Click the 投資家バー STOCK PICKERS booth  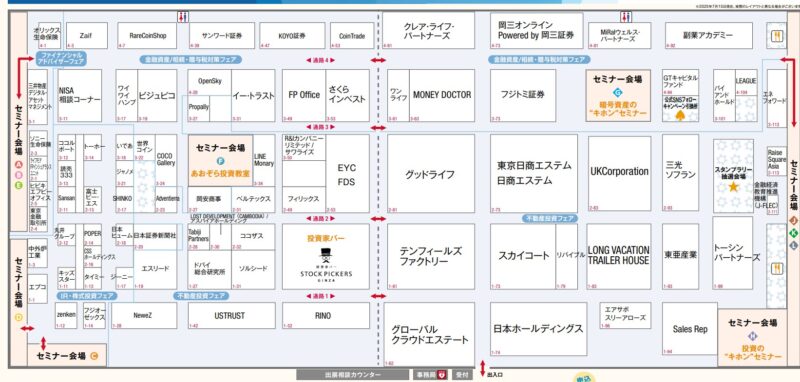pyautogui.click(x=326, y=257)
